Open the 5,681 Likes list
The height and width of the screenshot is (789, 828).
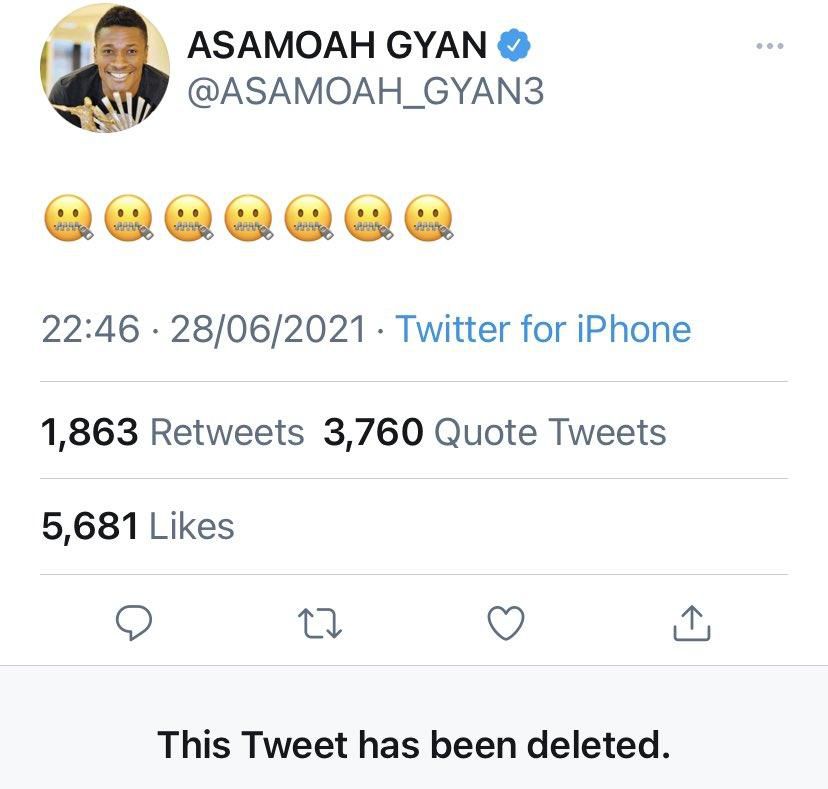137,524
